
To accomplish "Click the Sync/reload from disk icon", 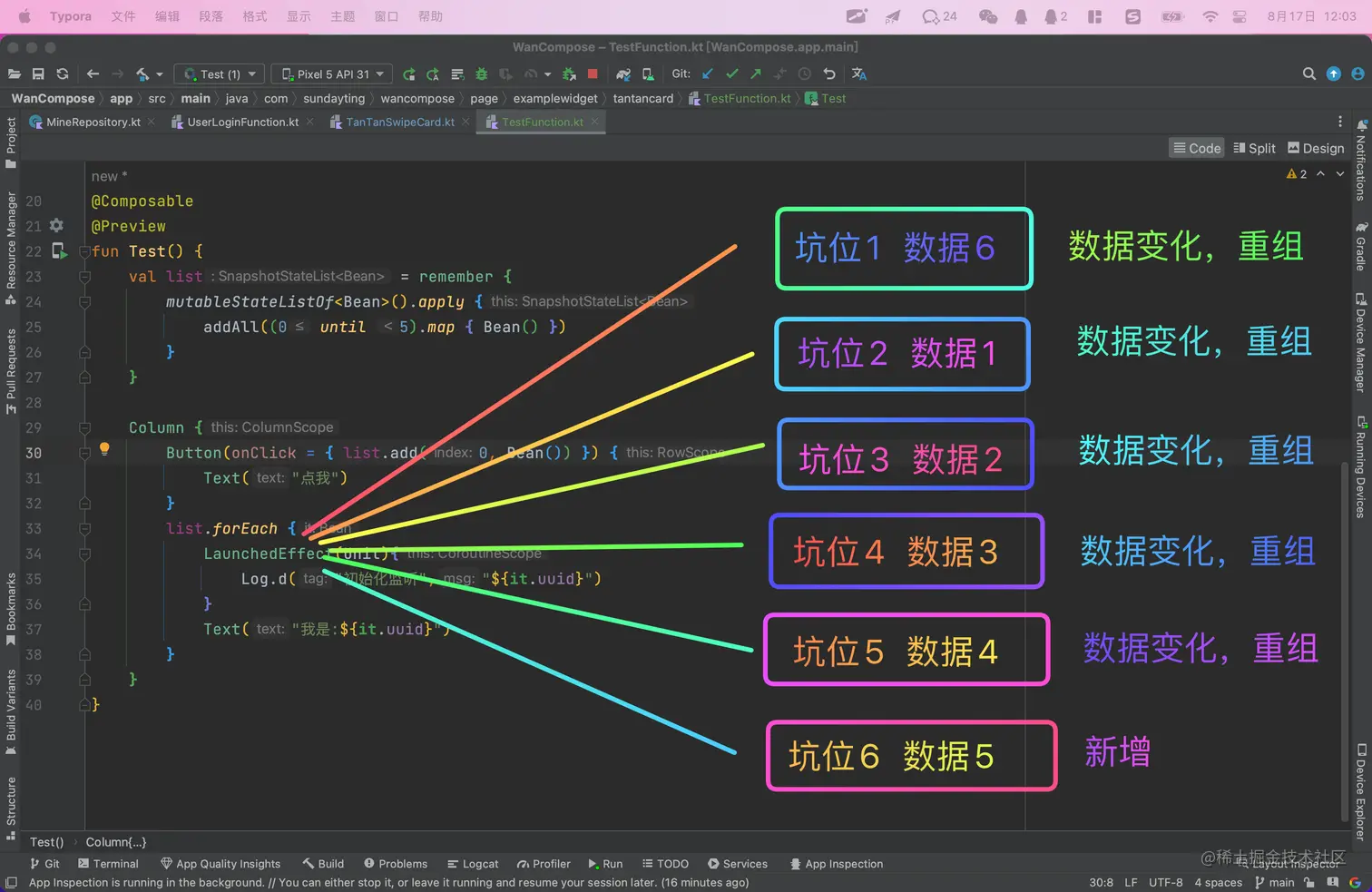I will (x=63, y=74).
